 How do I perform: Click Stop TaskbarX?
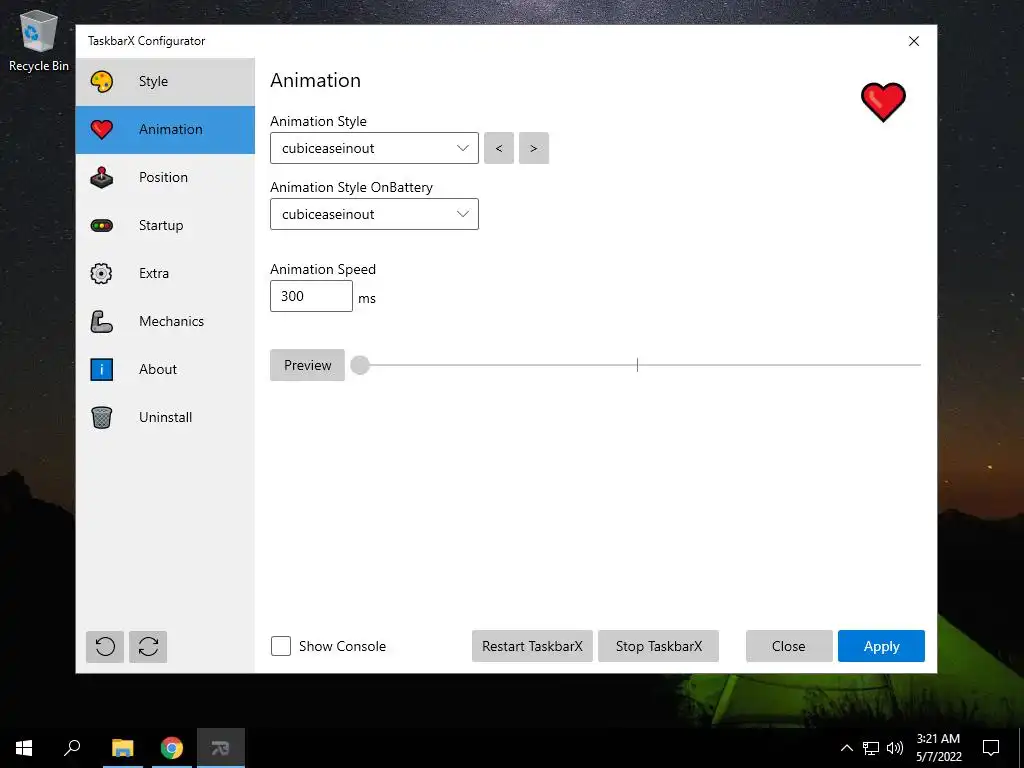[x=658, y=647]
